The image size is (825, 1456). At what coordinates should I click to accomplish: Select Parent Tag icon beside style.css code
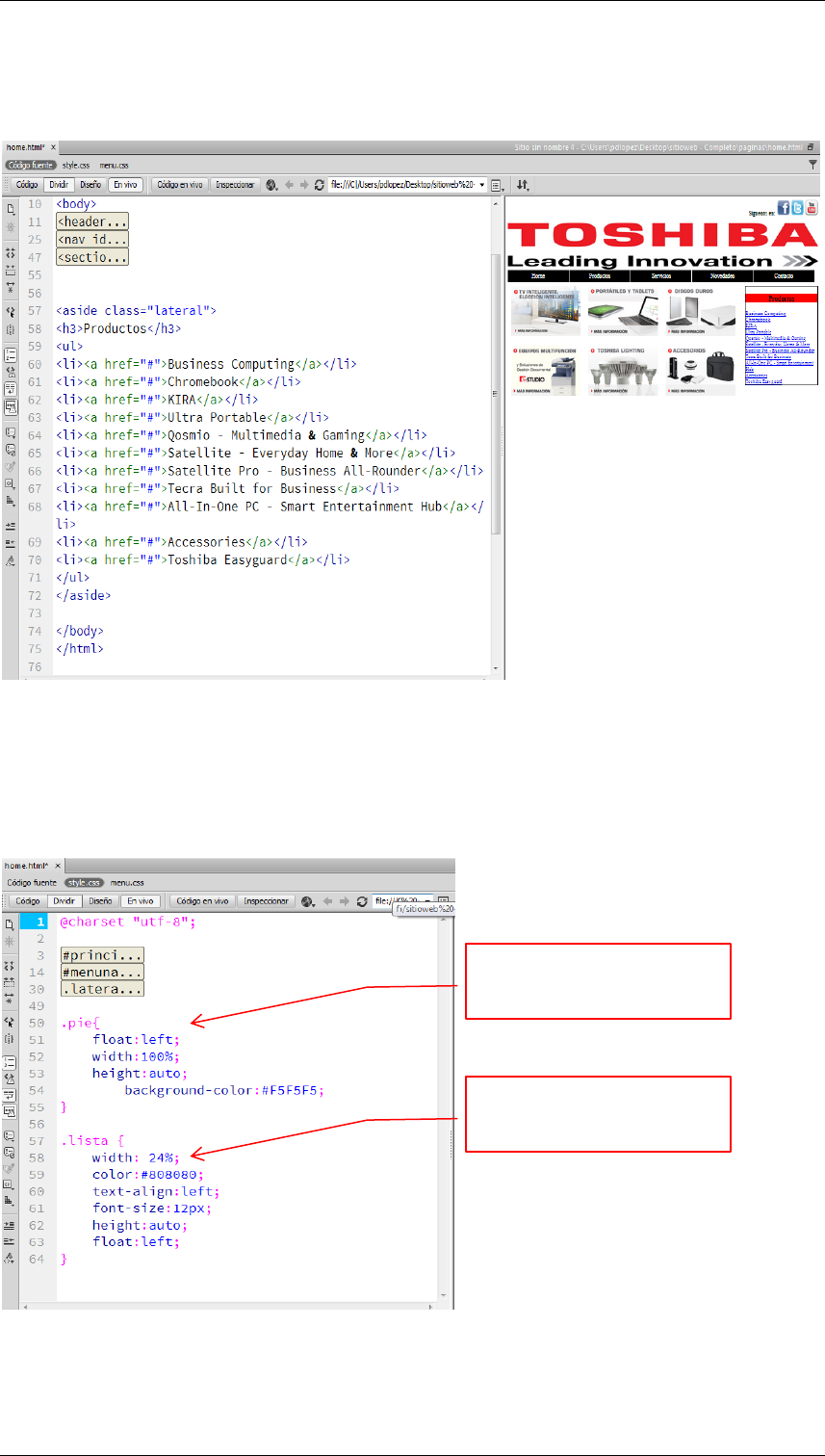[x=9, y=1022]
